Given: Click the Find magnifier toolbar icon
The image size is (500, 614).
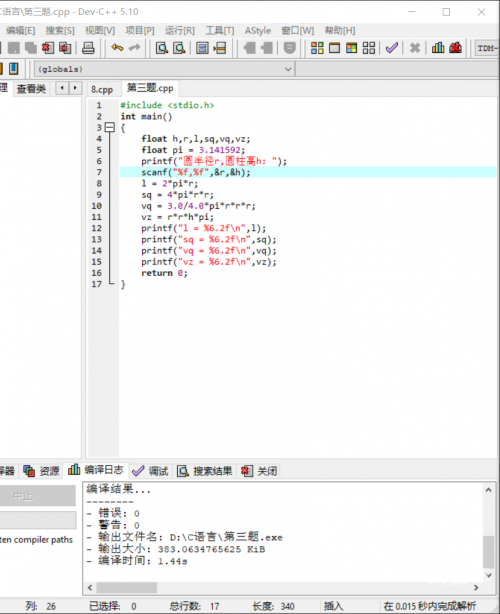Looking at the screenshot, I should pyautogui.click(x=162, y=48).
